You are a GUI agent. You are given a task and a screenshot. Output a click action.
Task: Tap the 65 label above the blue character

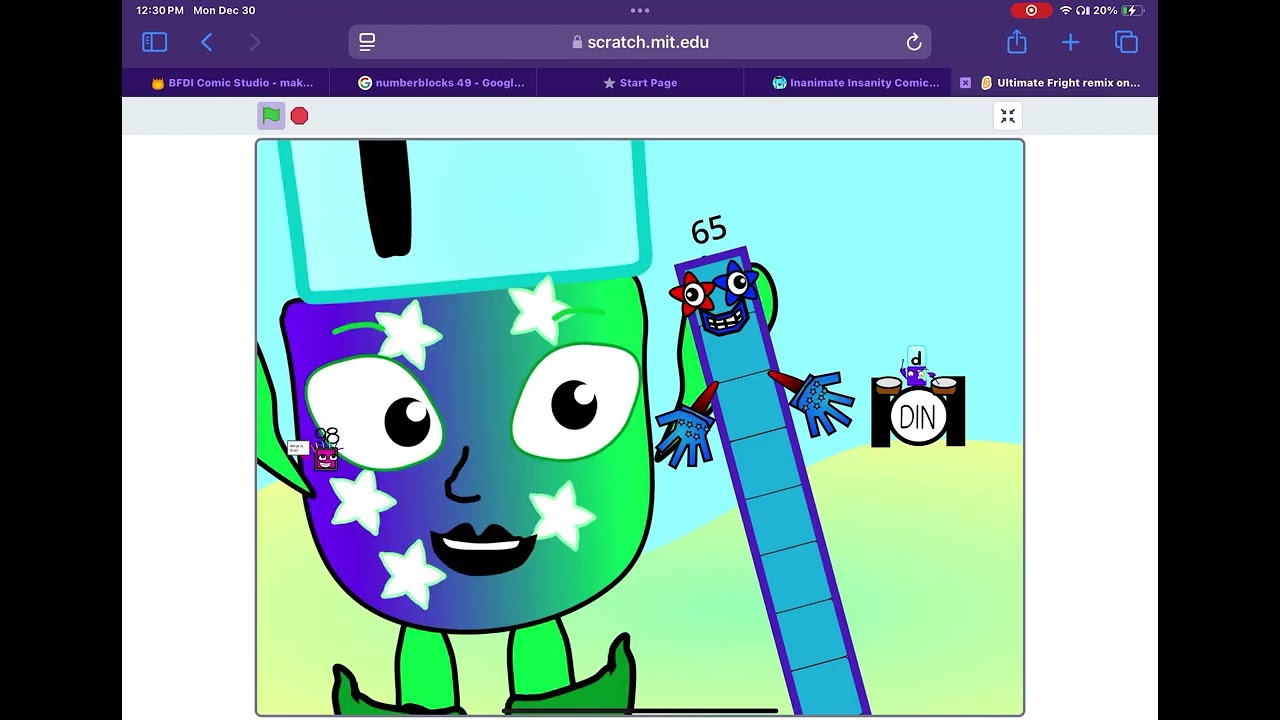[709, 231]
